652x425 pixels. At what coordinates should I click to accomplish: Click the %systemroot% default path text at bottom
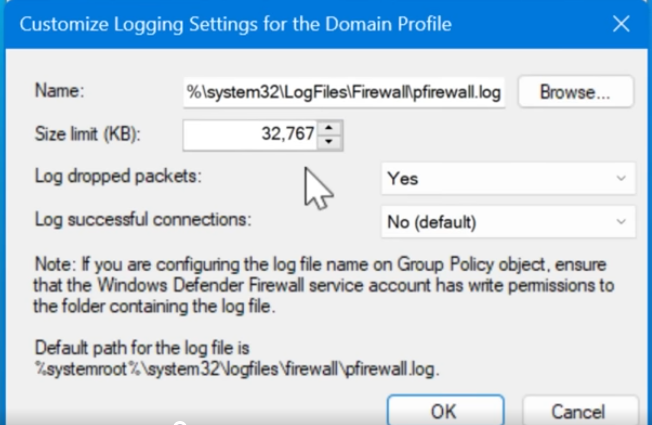coord(237,368)
